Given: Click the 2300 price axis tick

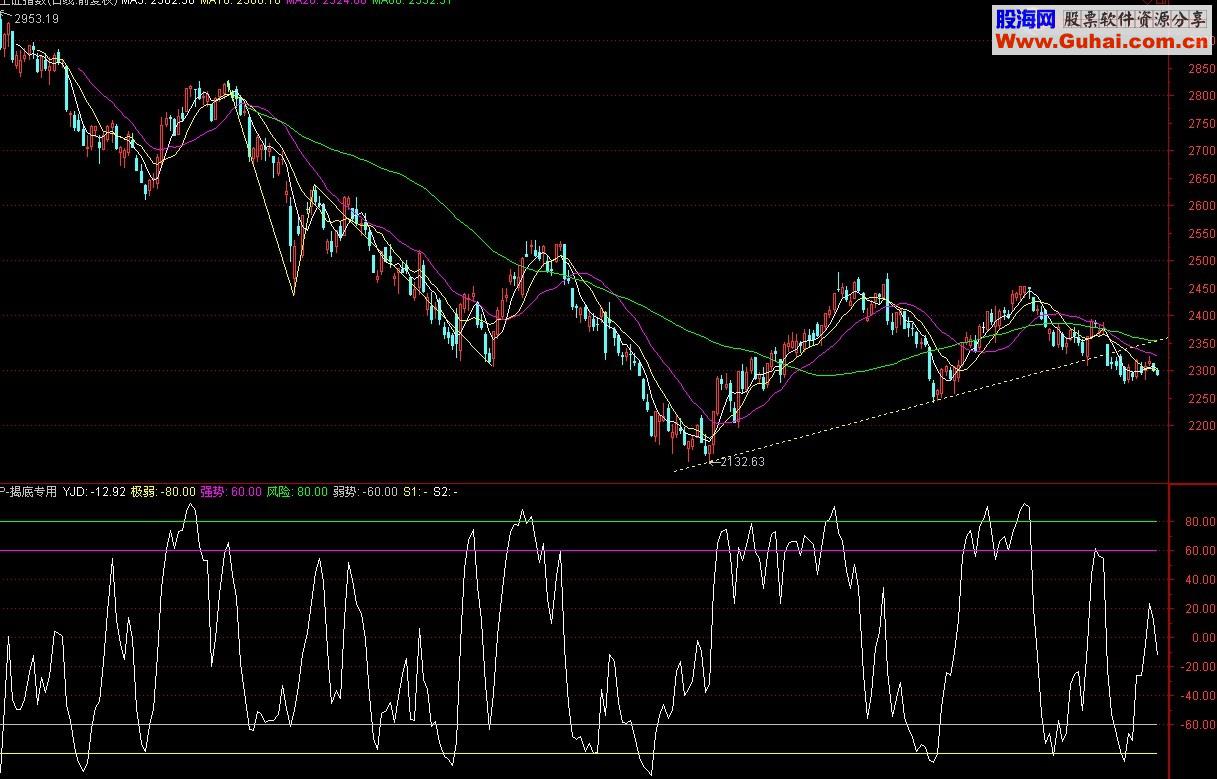Looking at the screenshot, I should 1200,371.
